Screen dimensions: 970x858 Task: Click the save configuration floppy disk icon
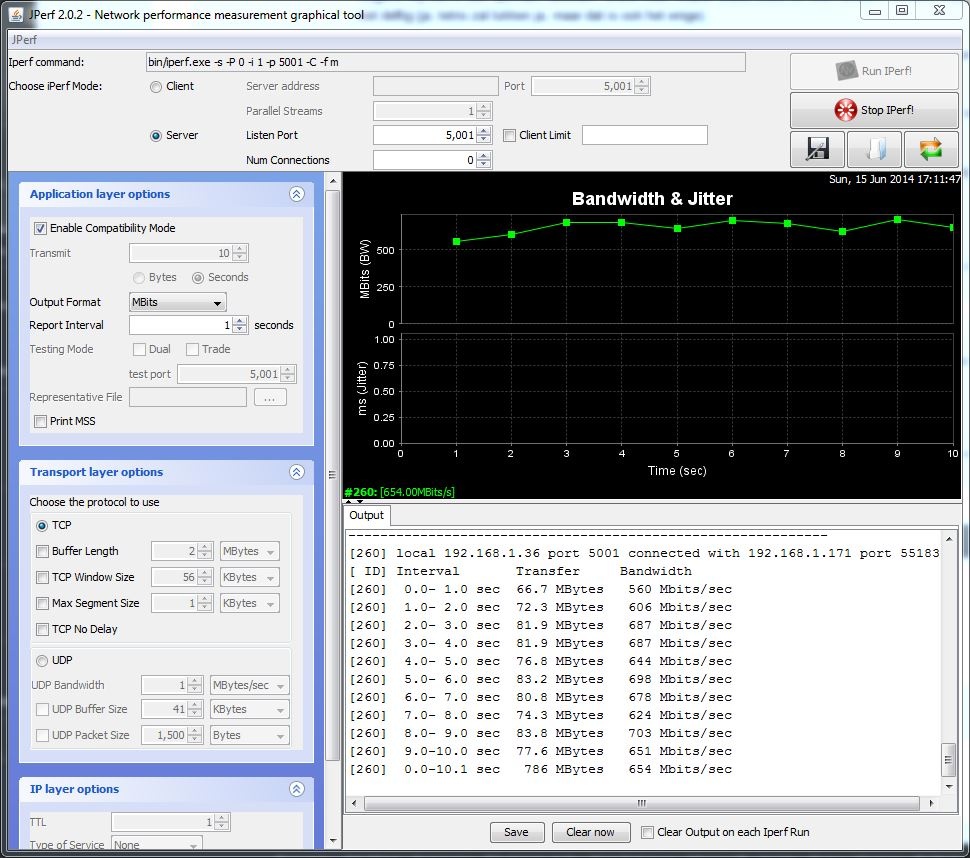[817, 150]
